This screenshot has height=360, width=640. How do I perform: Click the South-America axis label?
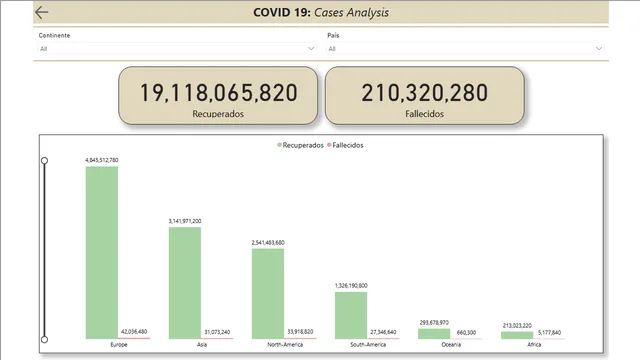click(x=368, y=344)
